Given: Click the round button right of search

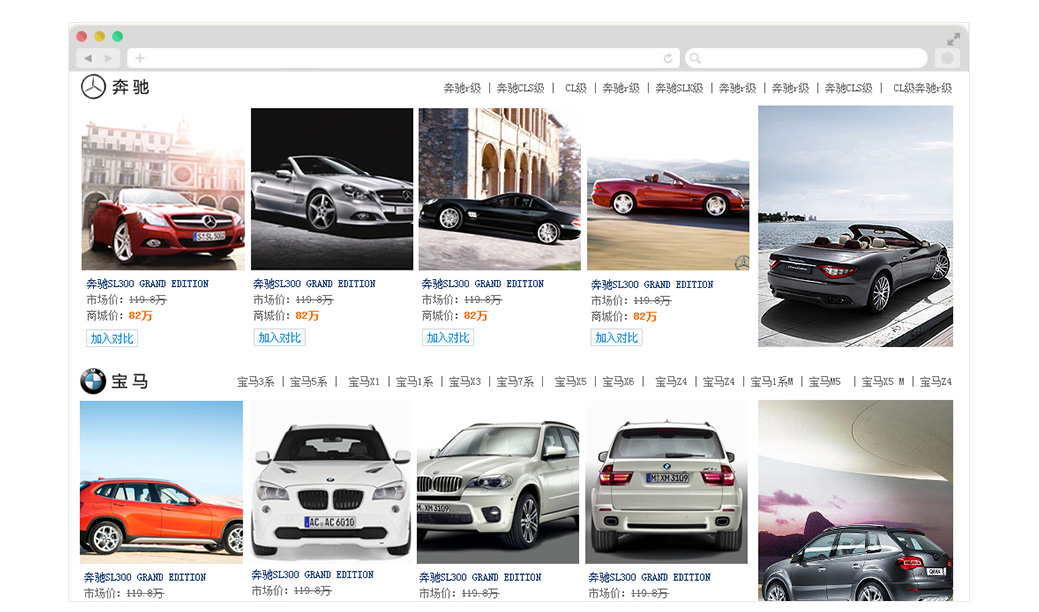Looking at the screenshot, I should (x=948, y=58).
